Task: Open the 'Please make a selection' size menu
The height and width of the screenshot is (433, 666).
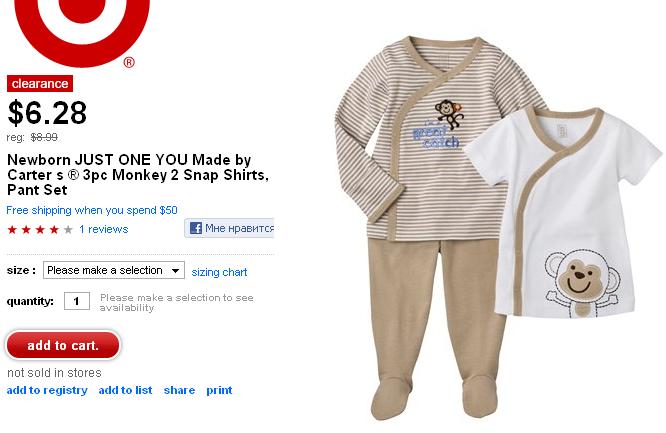Action: click(x=114, y=270)
